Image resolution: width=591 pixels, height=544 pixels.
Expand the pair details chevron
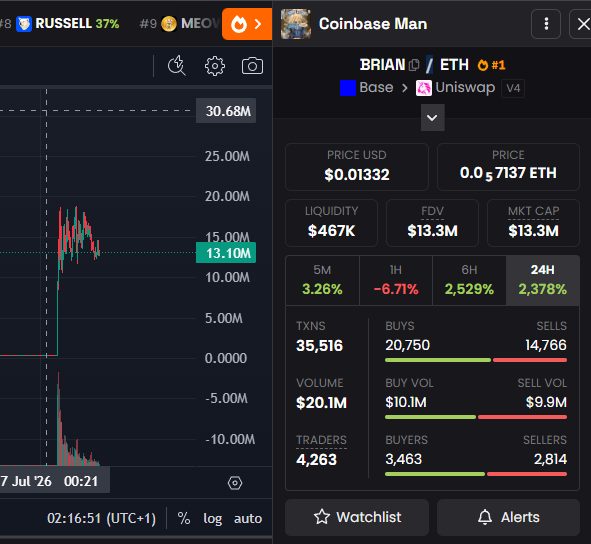pos(432,118)
